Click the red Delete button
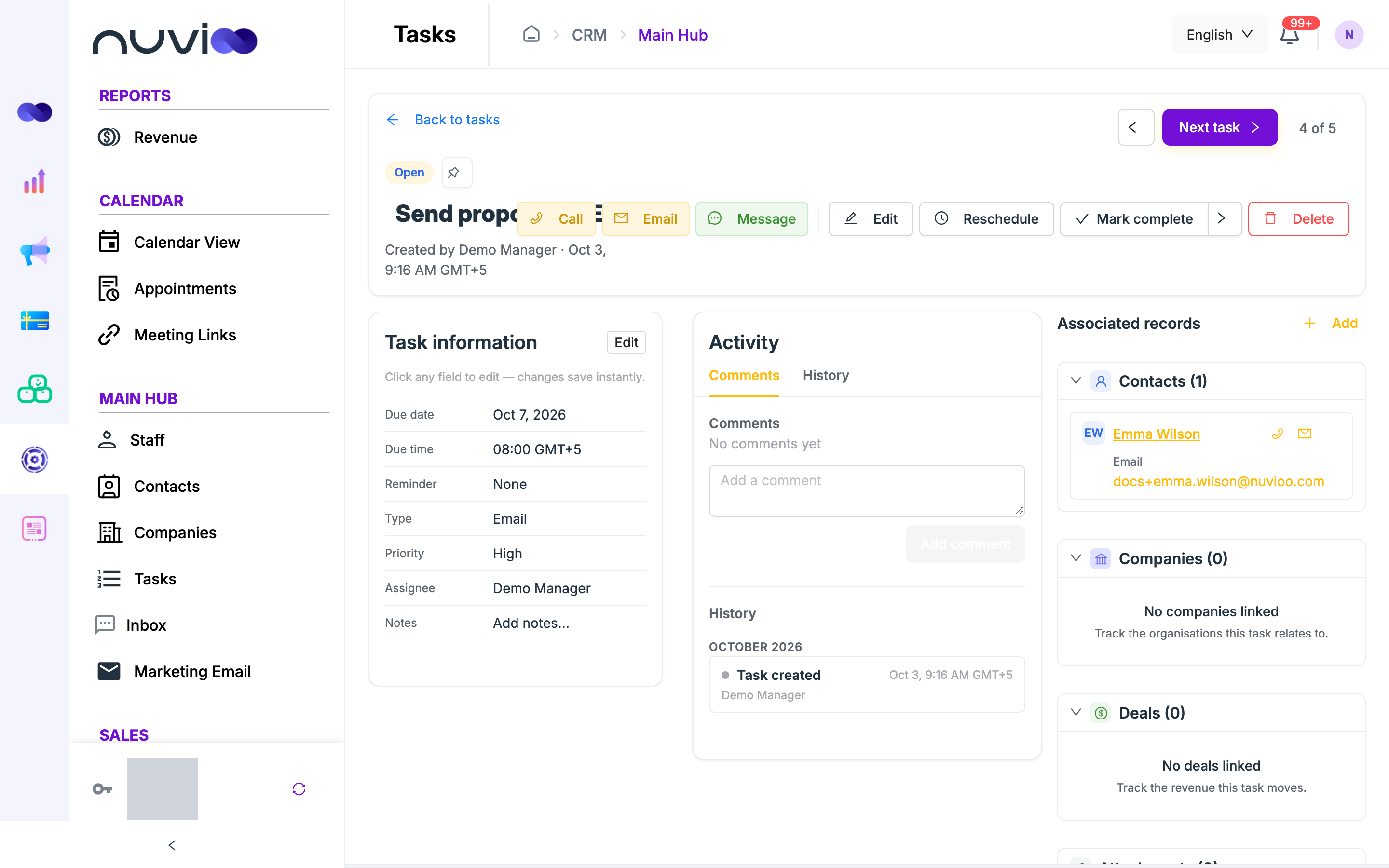This screenshot has height=868, width=1389. (1298, 219)
